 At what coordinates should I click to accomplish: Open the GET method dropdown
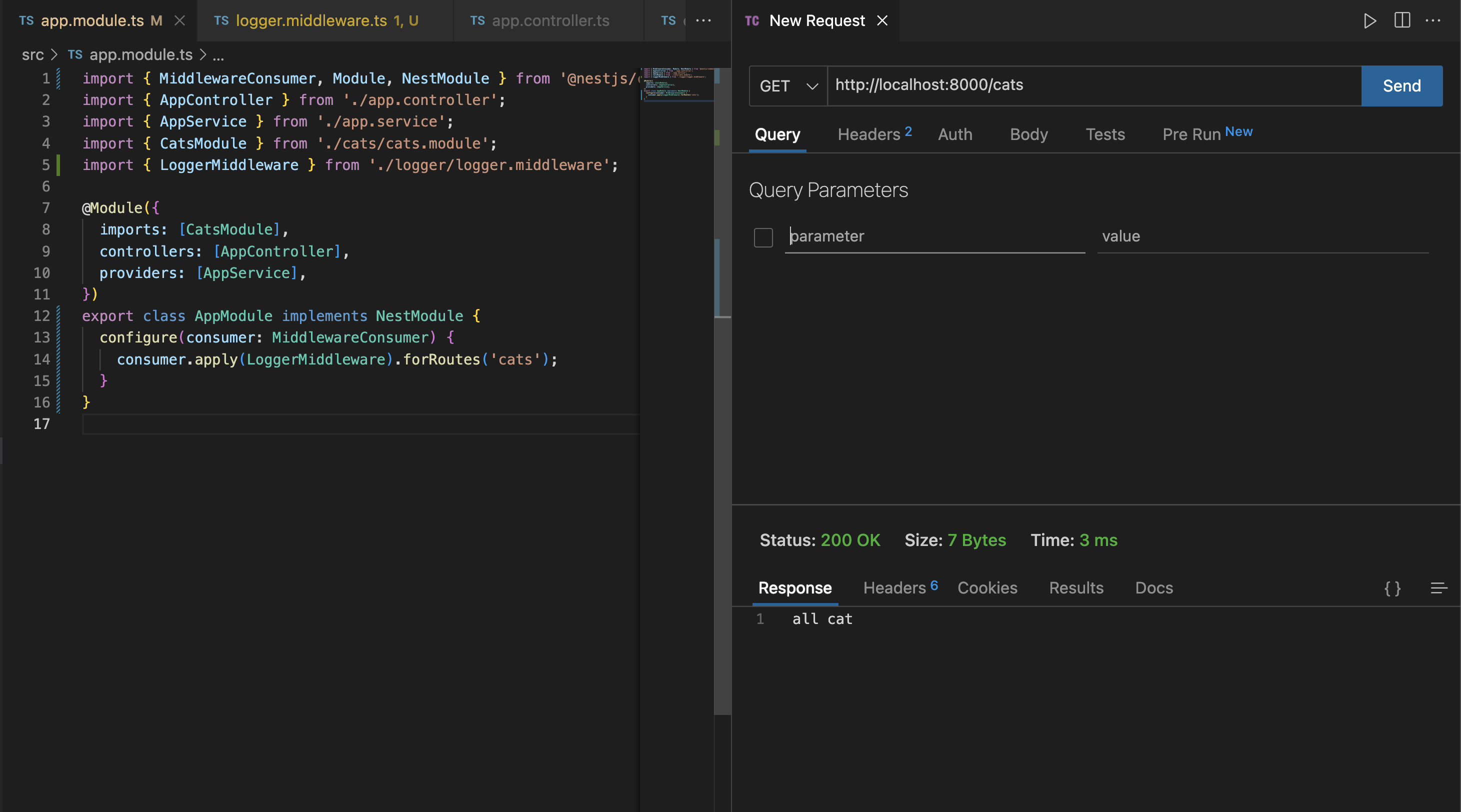coord(788,86)
